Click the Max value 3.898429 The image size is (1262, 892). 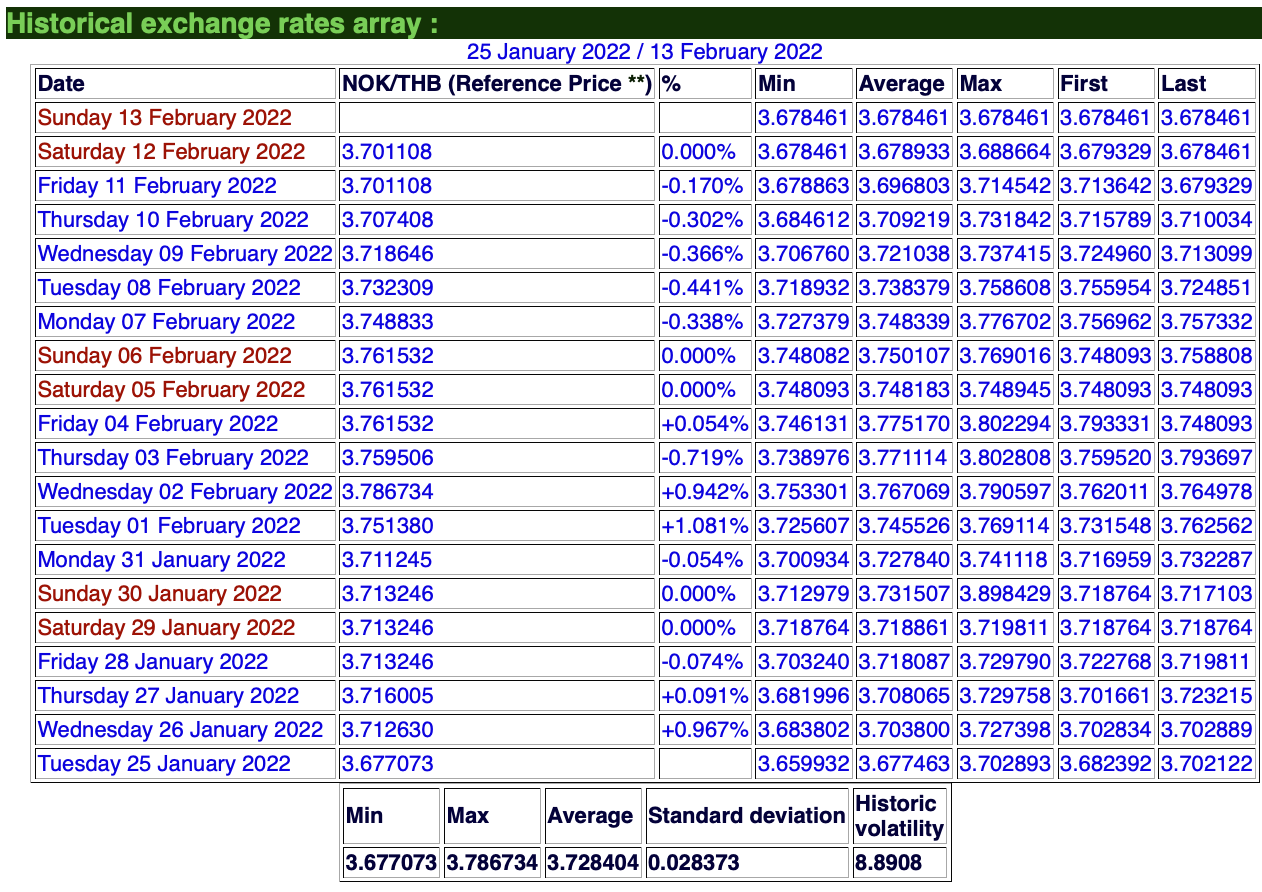1005,594
